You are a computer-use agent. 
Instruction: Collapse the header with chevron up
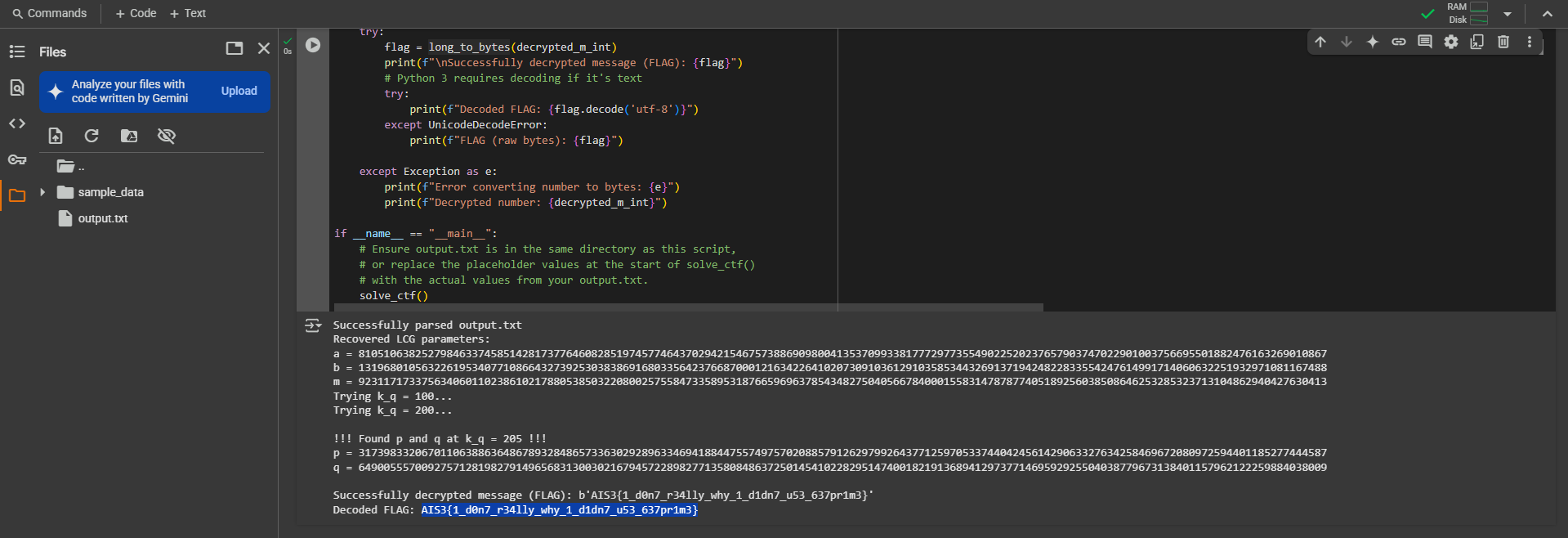(1547, 14)
